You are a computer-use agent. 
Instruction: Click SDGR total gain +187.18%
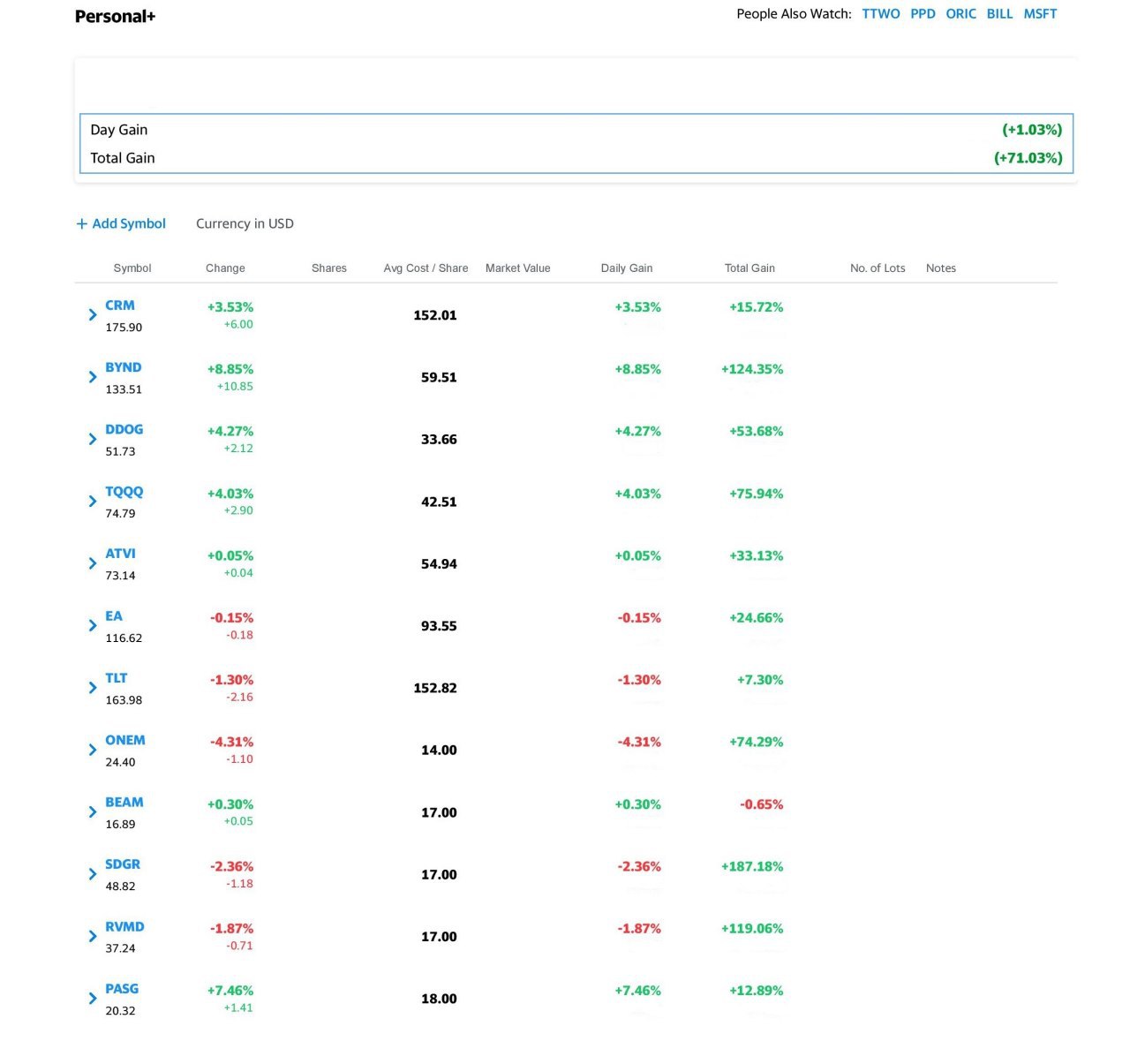tap(752, 866)
